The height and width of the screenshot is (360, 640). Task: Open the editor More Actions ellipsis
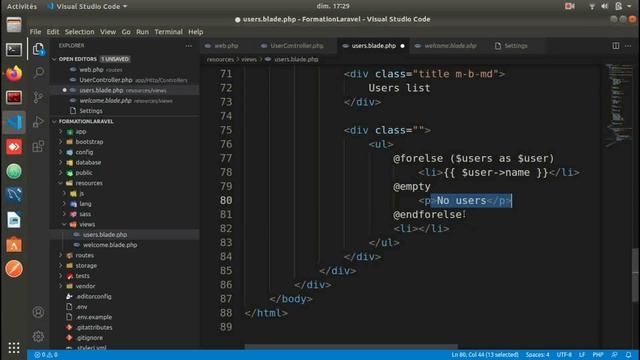click(x=628, y=46)
